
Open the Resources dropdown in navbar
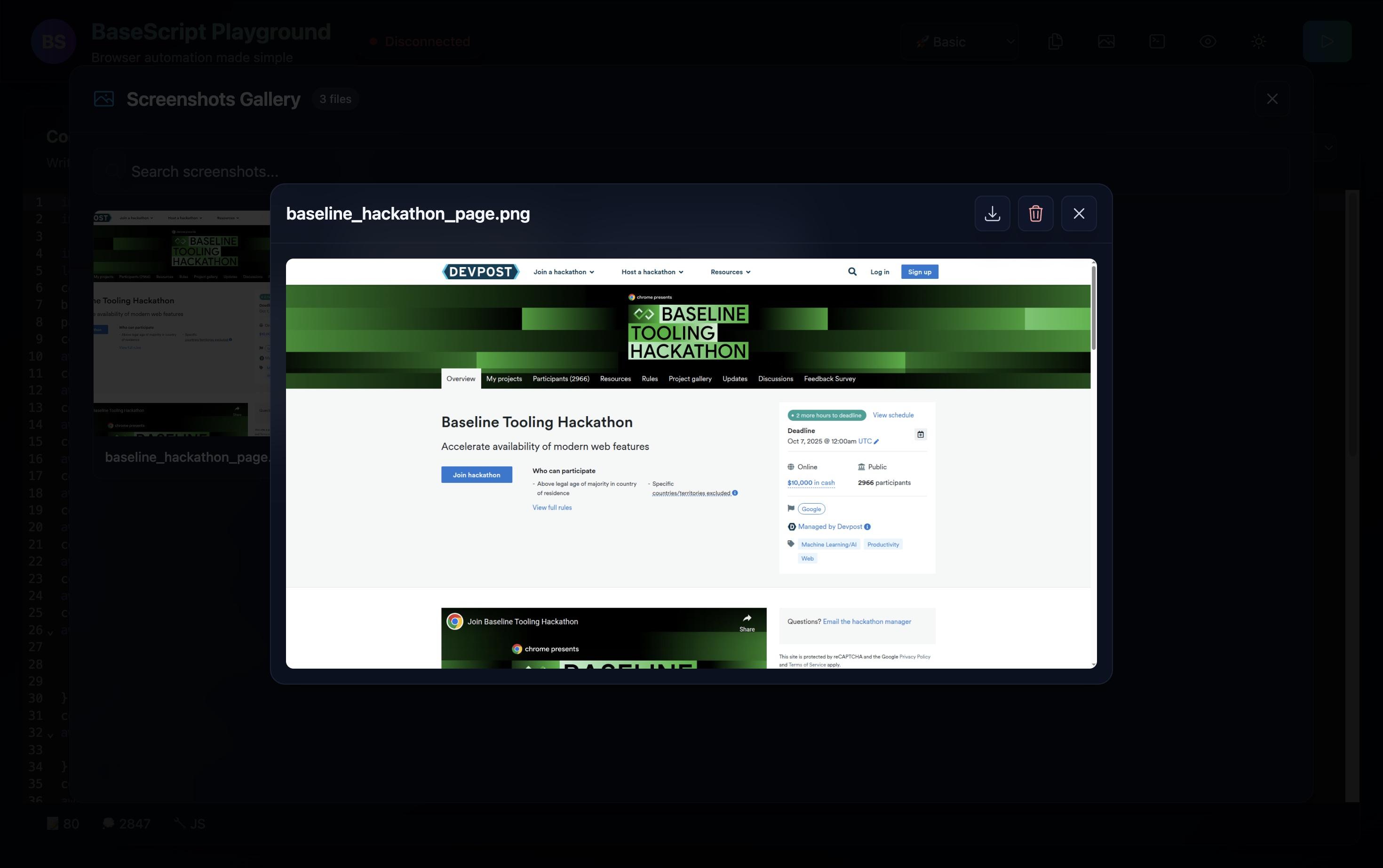pyautogui.click(x=730, y=272)
